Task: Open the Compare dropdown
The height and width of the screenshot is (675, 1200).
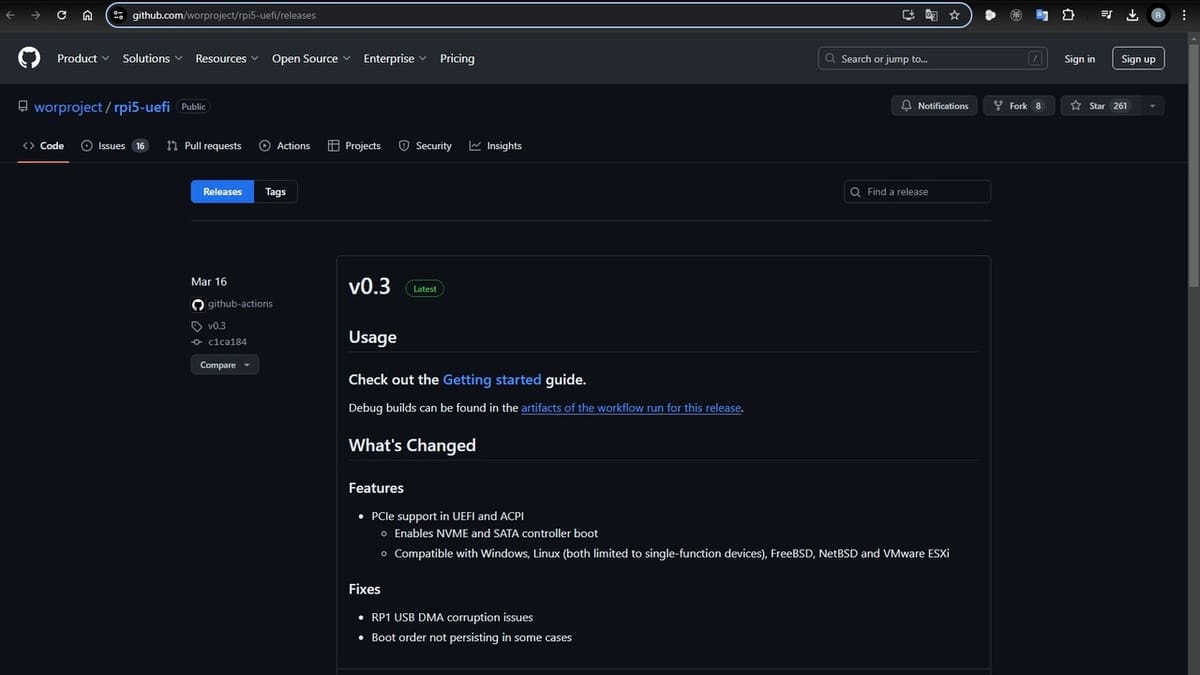Action: [x=225, y=365]
